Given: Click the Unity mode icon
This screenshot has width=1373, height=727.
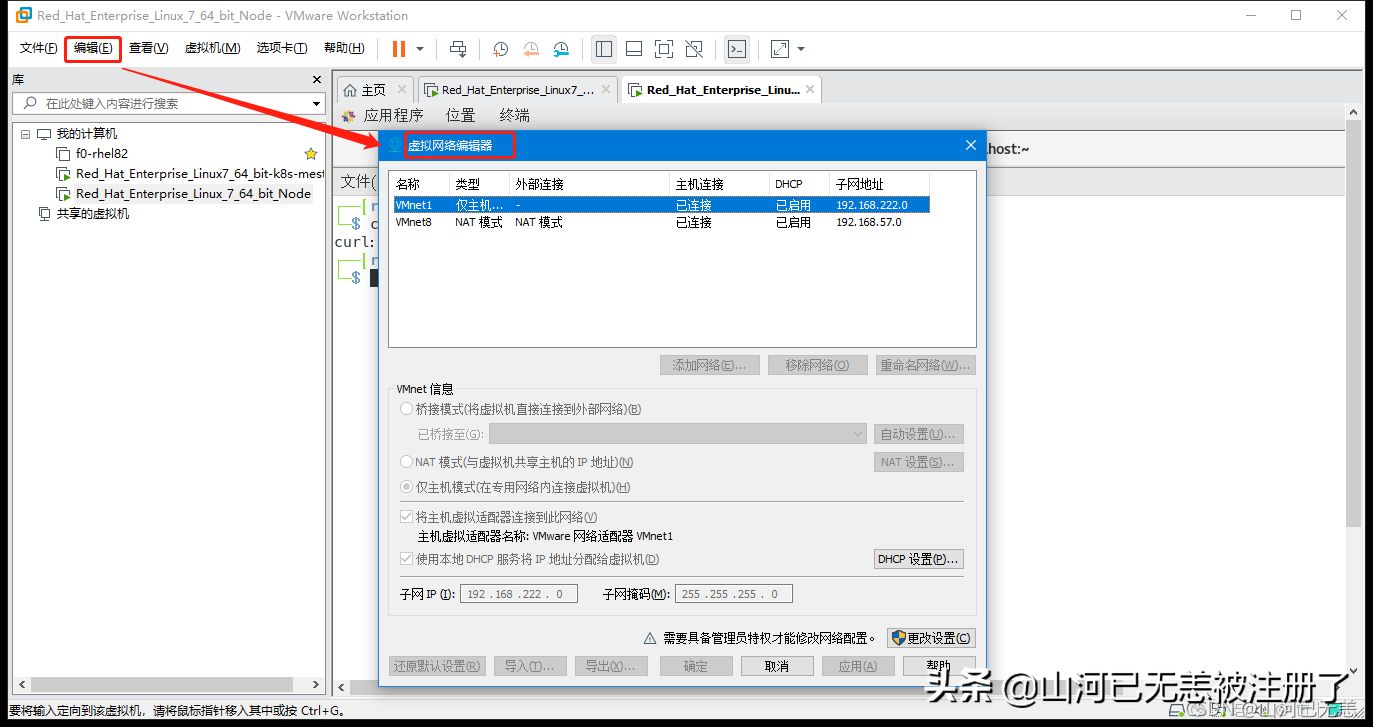Looking at the screenshot, I should tap(694, 48).
